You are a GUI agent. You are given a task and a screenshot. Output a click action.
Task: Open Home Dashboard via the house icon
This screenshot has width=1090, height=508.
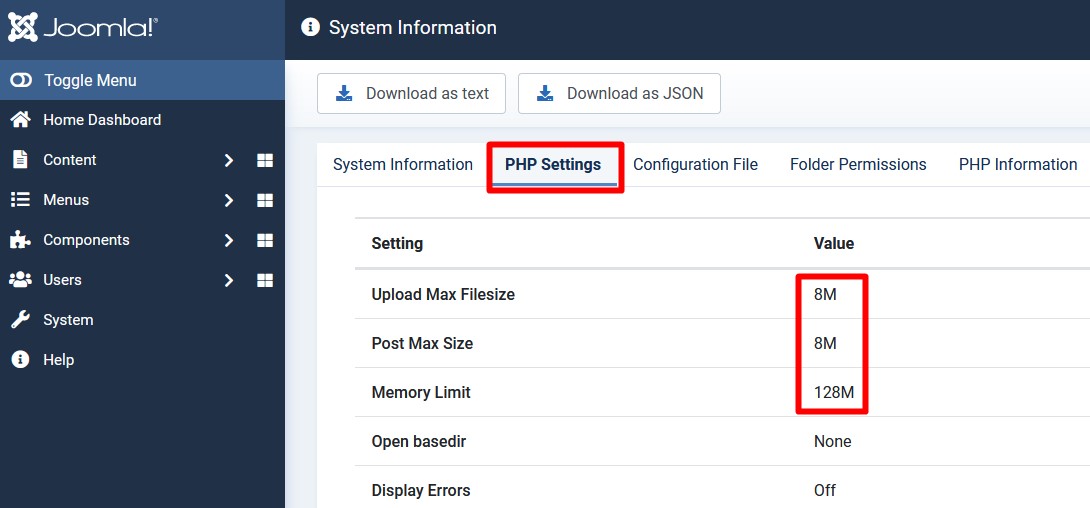coord(21,120)
